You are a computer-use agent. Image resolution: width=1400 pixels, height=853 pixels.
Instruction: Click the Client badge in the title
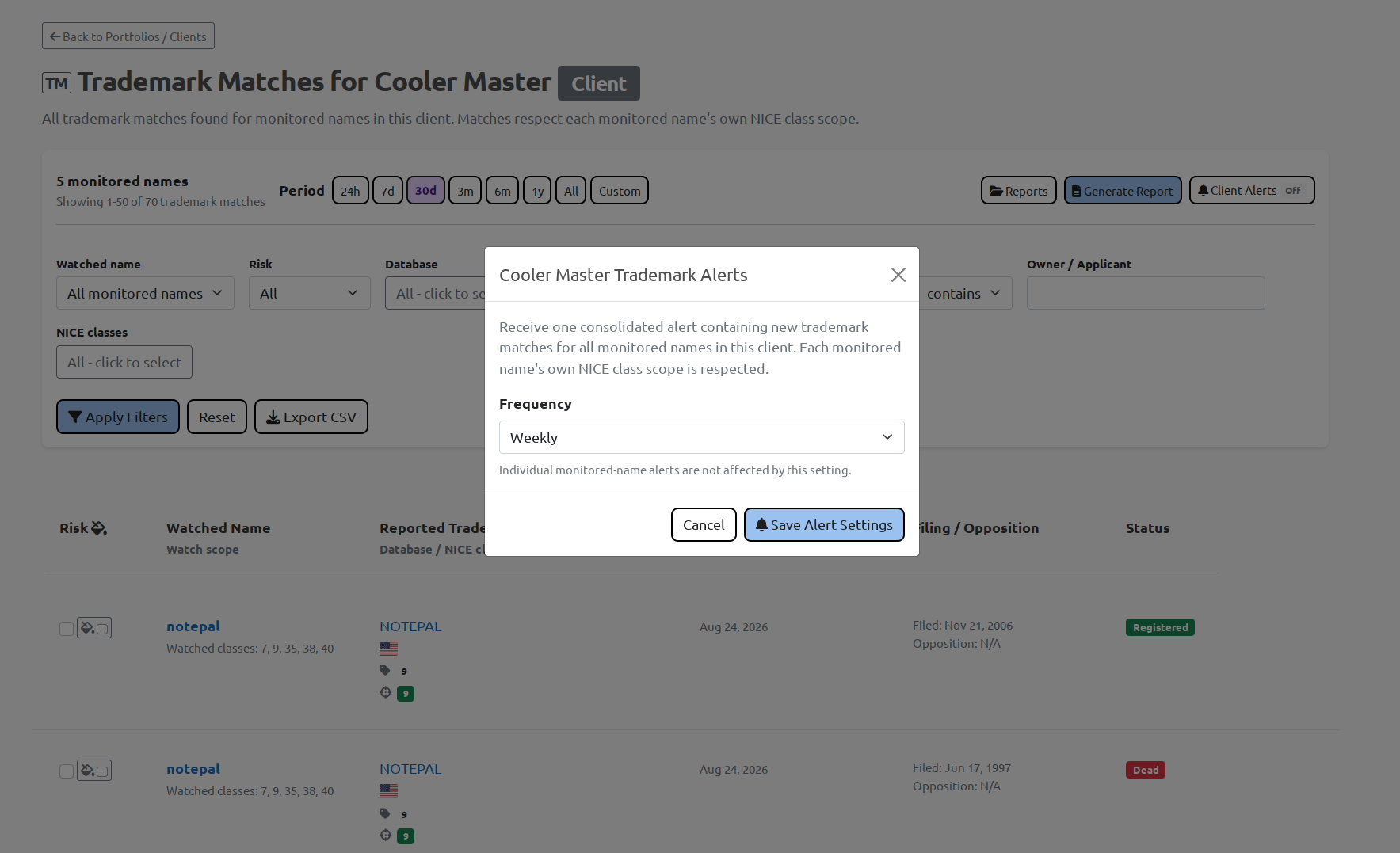(599, 83)
